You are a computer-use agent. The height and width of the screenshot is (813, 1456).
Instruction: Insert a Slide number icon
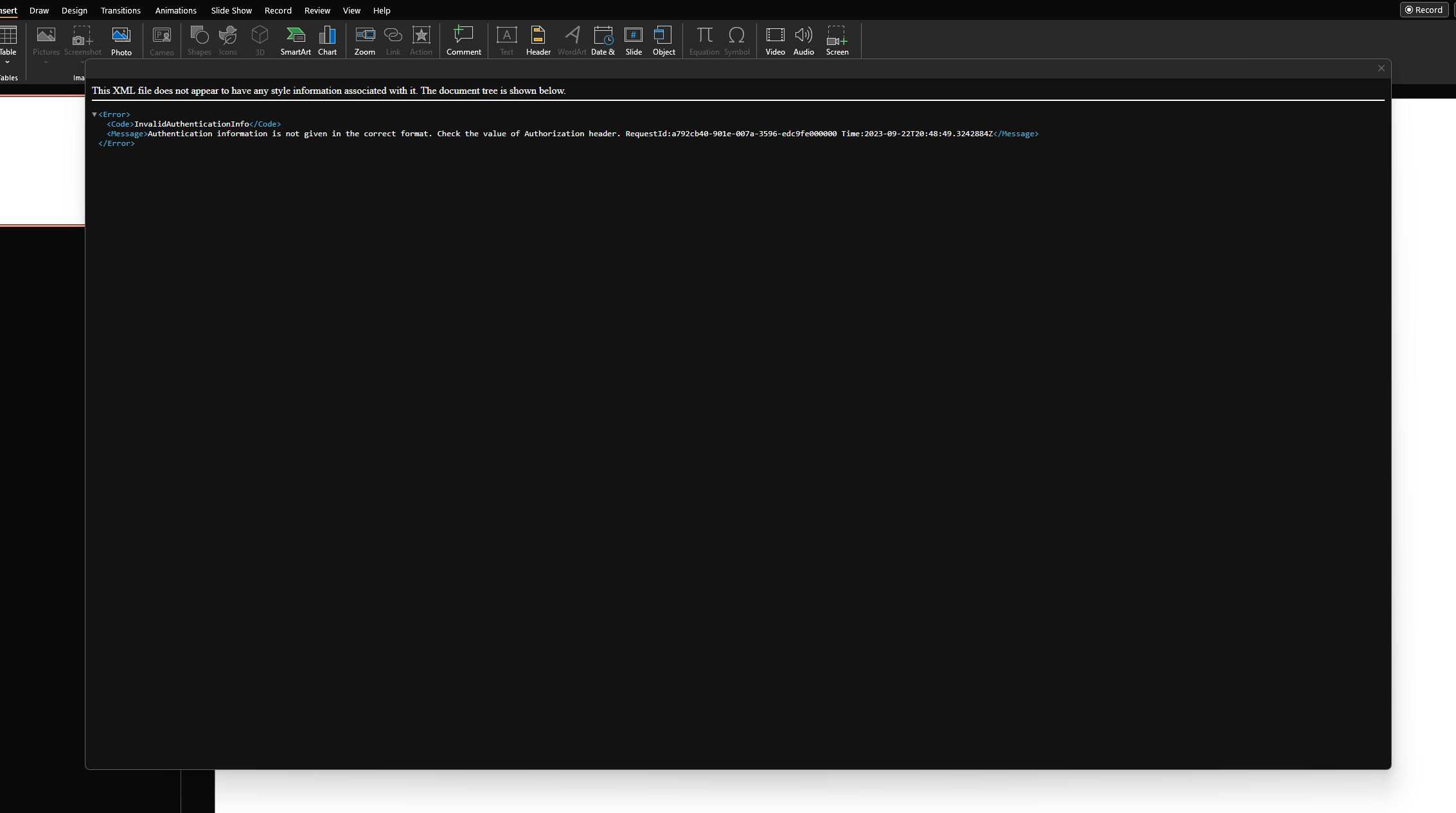[634, 40]
